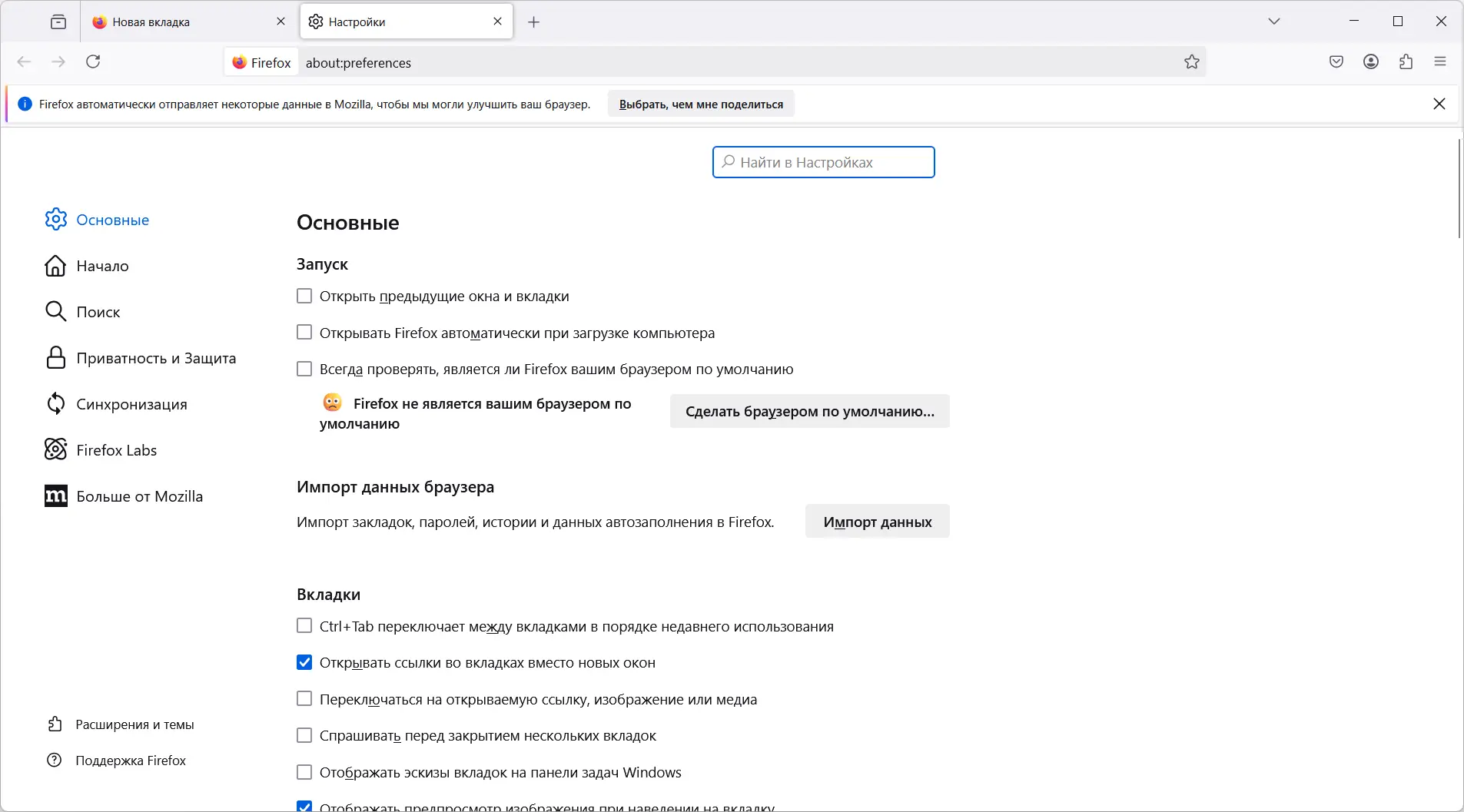This screenshot has width=1464, height=812.
Task: Click 'Сделать браузером по умолчанию...' button
Action: pyautogui.click(x=809, y=412)
